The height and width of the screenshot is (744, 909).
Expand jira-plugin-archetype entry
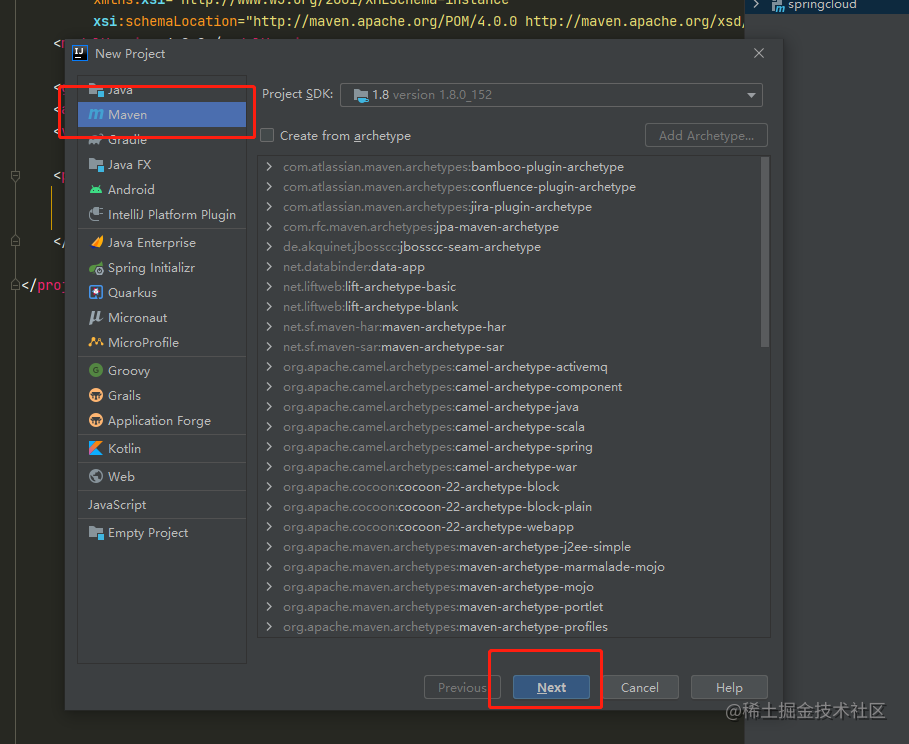[269, 206]
